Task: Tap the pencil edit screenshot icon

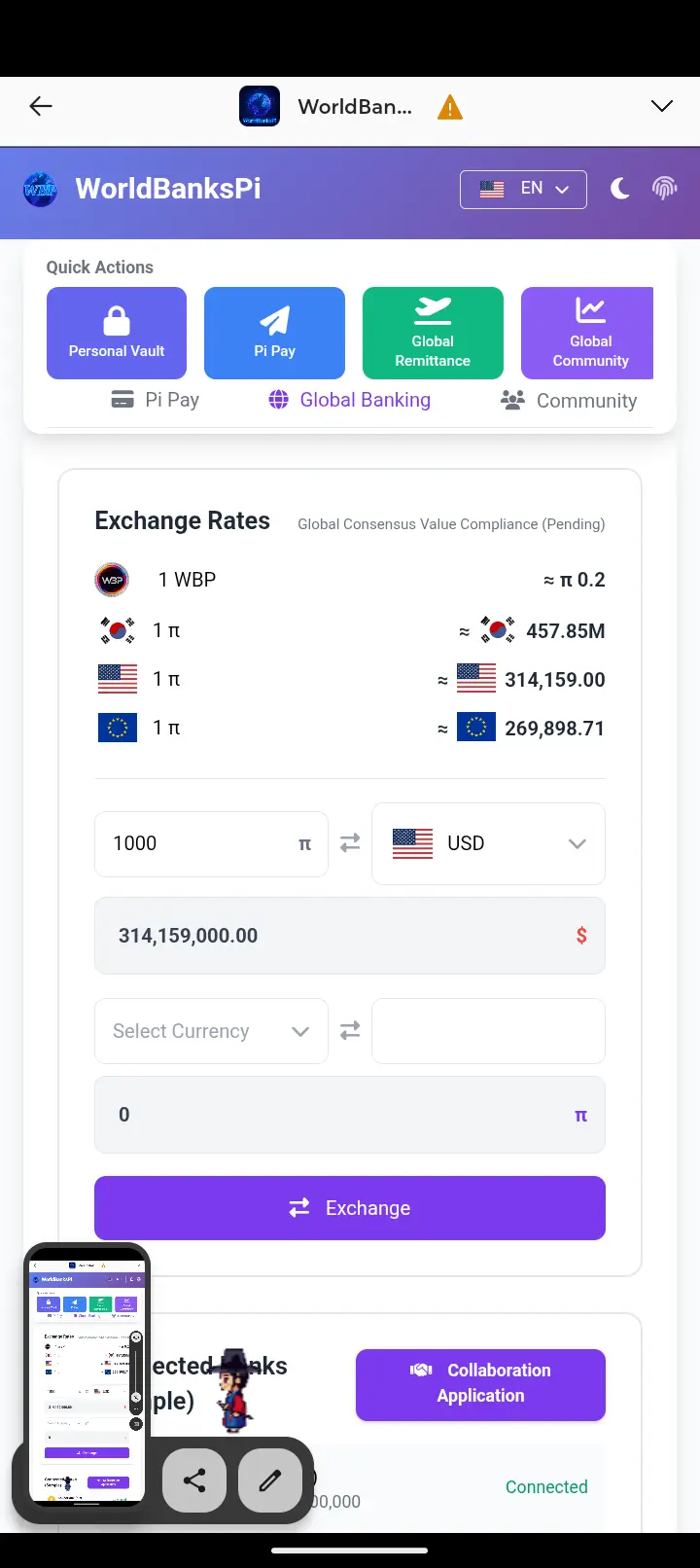Action: (x=269, y=1480)
